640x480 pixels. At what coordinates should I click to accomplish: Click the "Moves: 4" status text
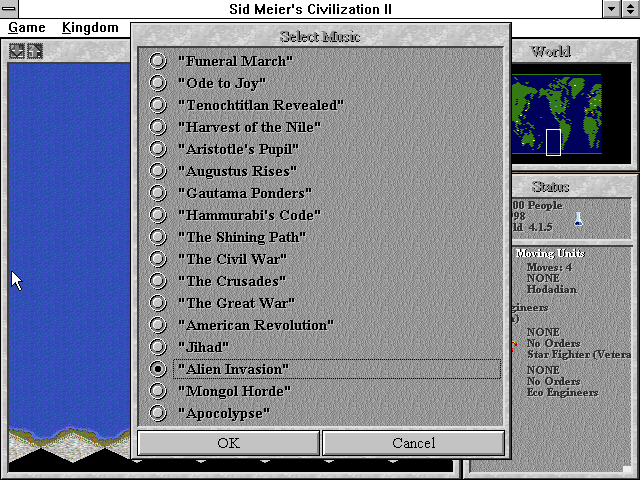point(549,268)
